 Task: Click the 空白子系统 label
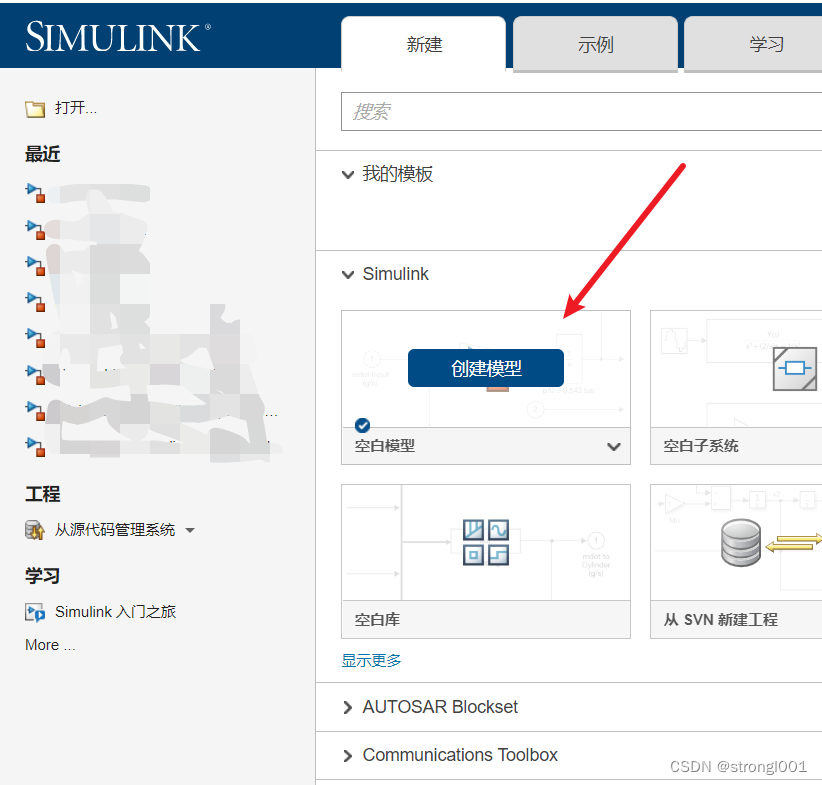[x=701, y=446]
